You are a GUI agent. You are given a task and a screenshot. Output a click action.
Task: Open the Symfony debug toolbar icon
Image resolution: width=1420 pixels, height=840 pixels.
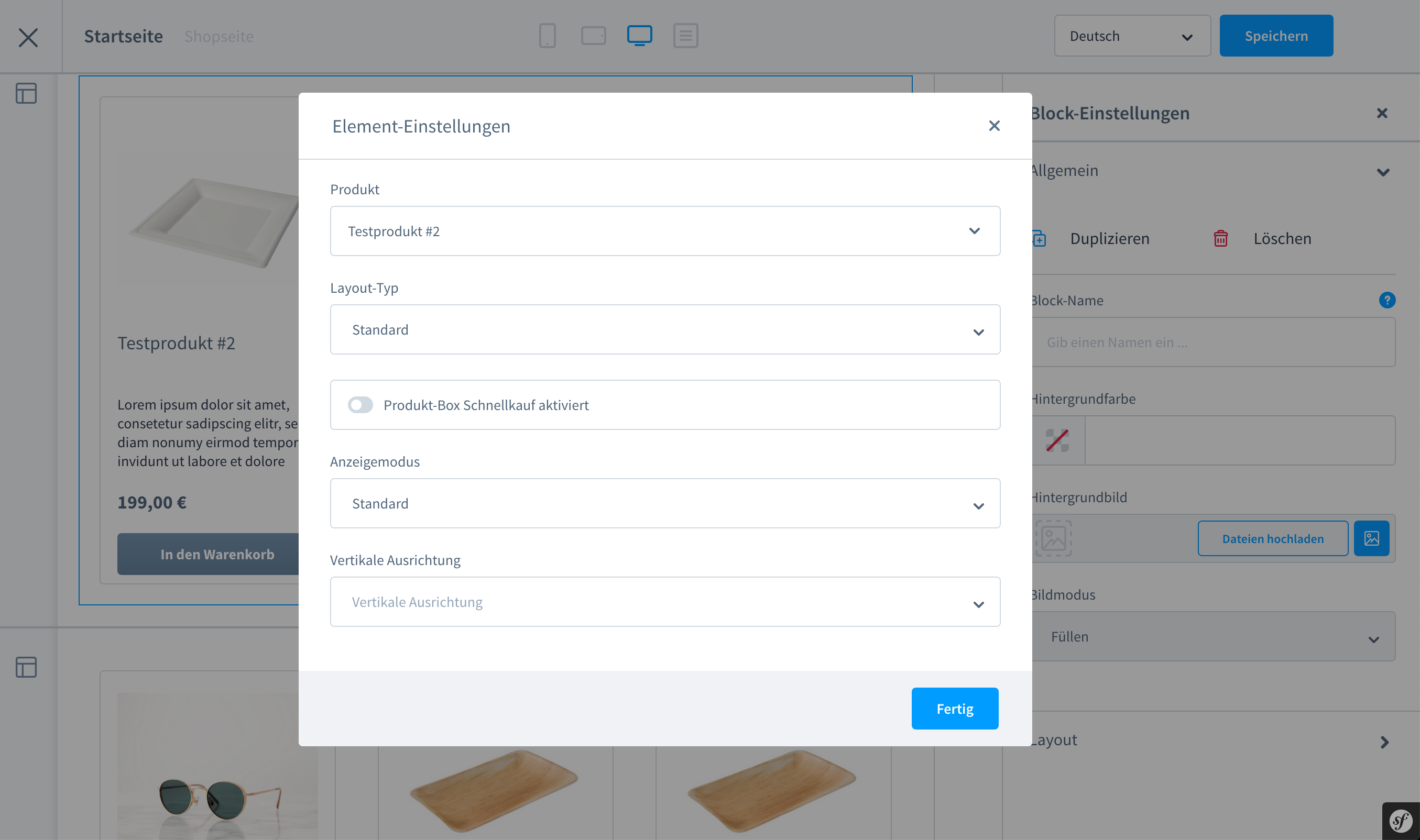[x=1400, y=821]
